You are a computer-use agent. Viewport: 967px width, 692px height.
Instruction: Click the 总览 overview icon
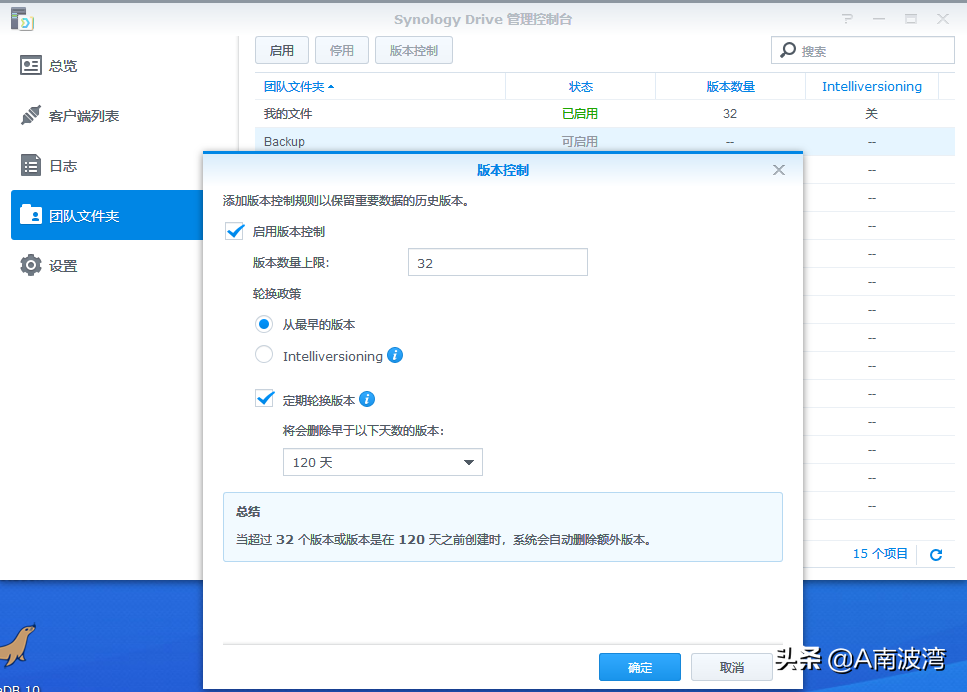tap(30, 65)
